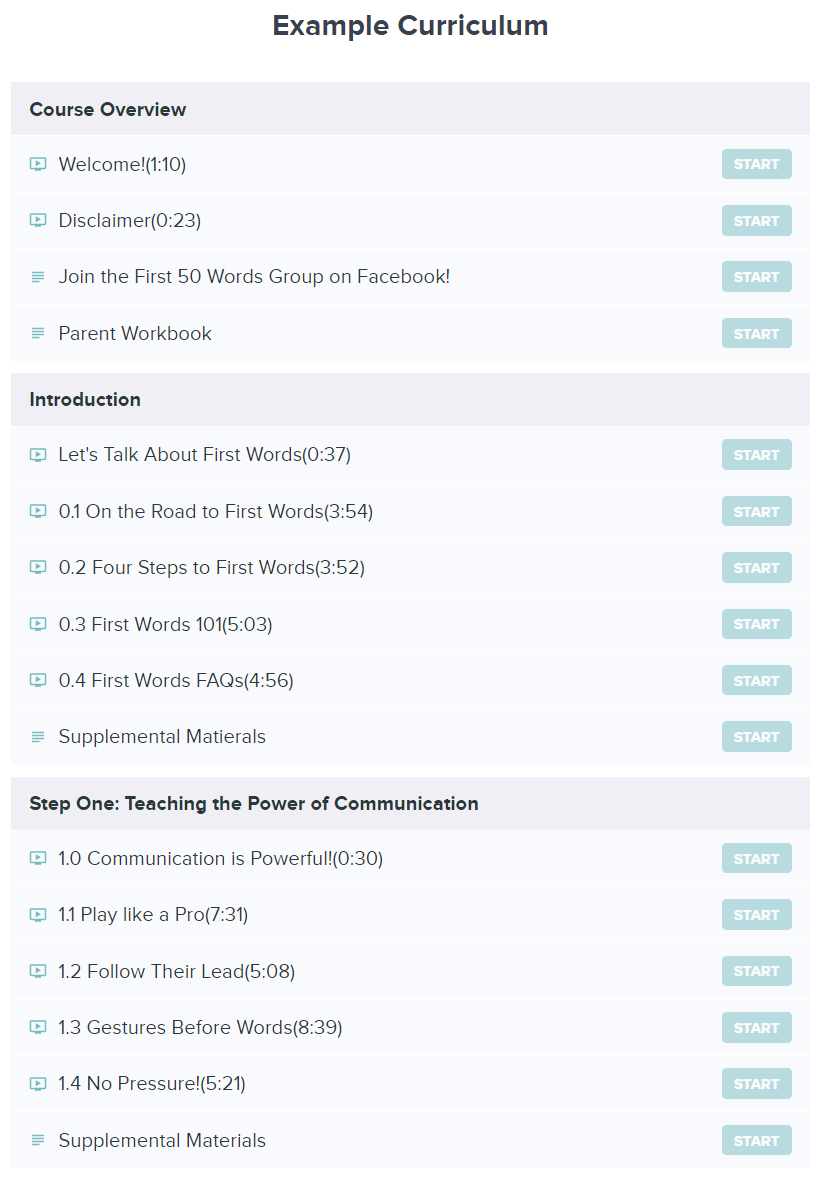This screenshot has width=820, height=1179.
Task: Select Step One: Teaching the Power section header
Action: tap(410, 803)
